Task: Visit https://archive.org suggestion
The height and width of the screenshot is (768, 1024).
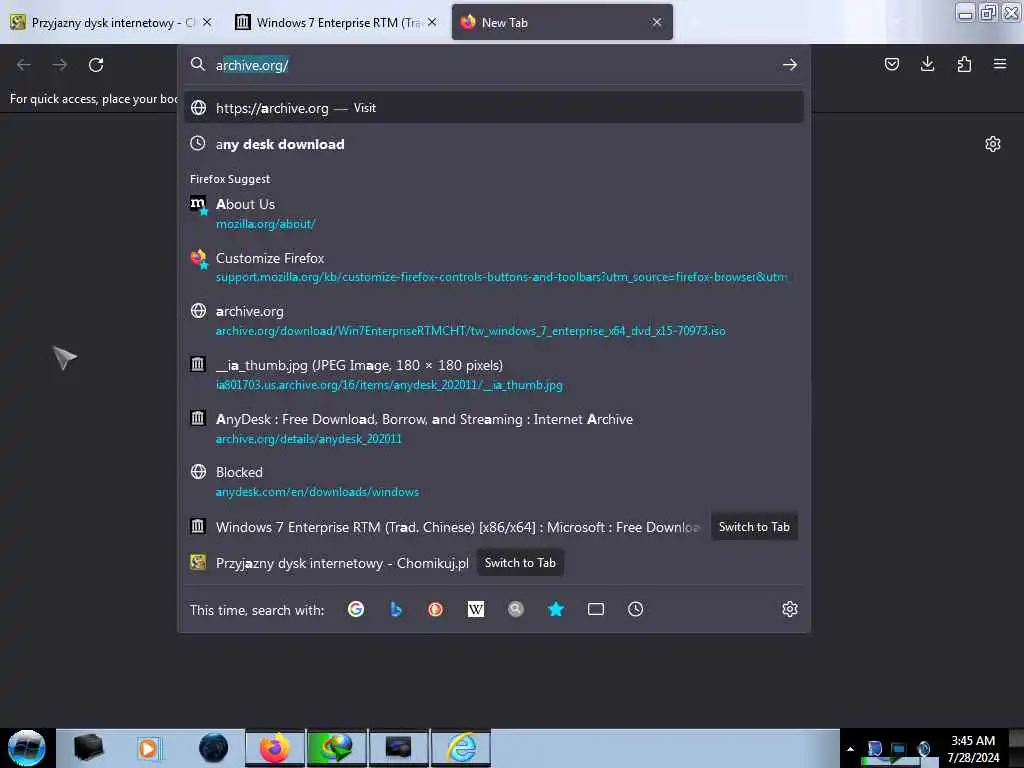Action: click(494, 108)
